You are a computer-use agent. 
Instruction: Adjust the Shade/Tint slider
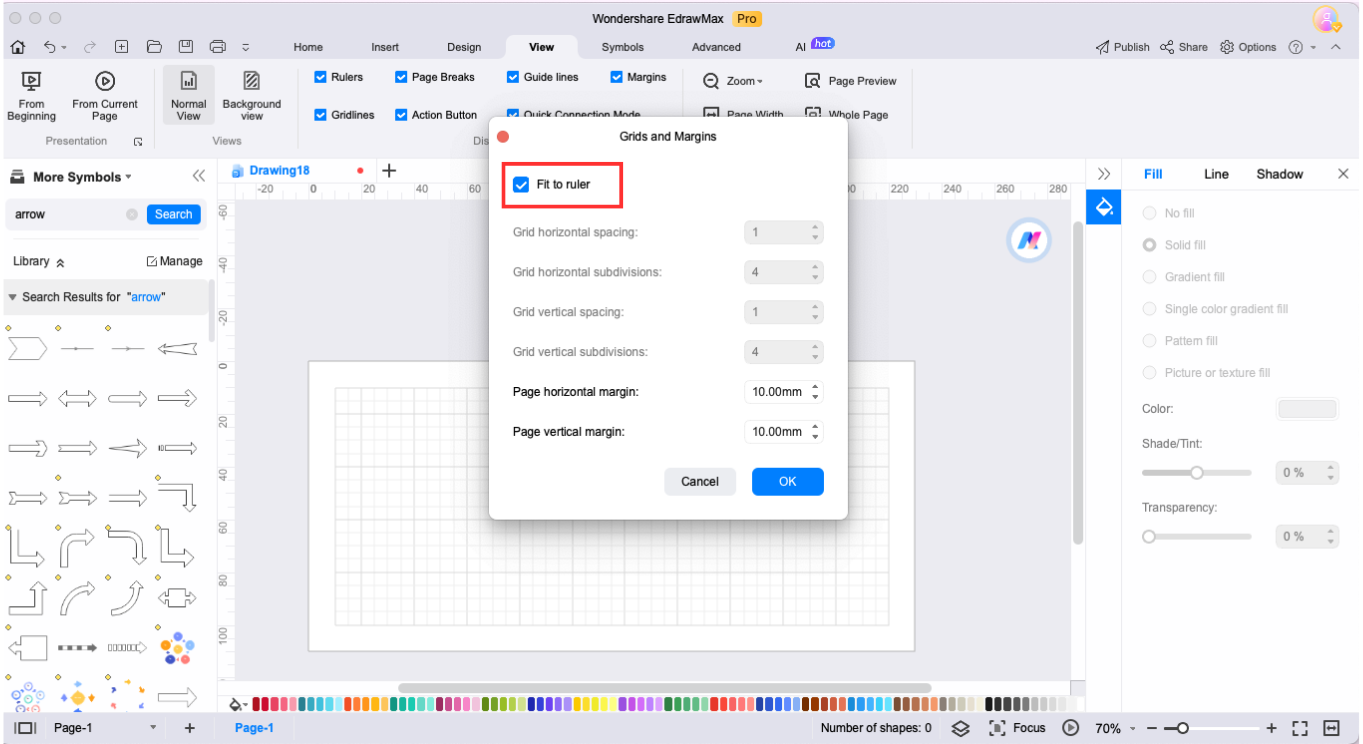(1196, 473)
